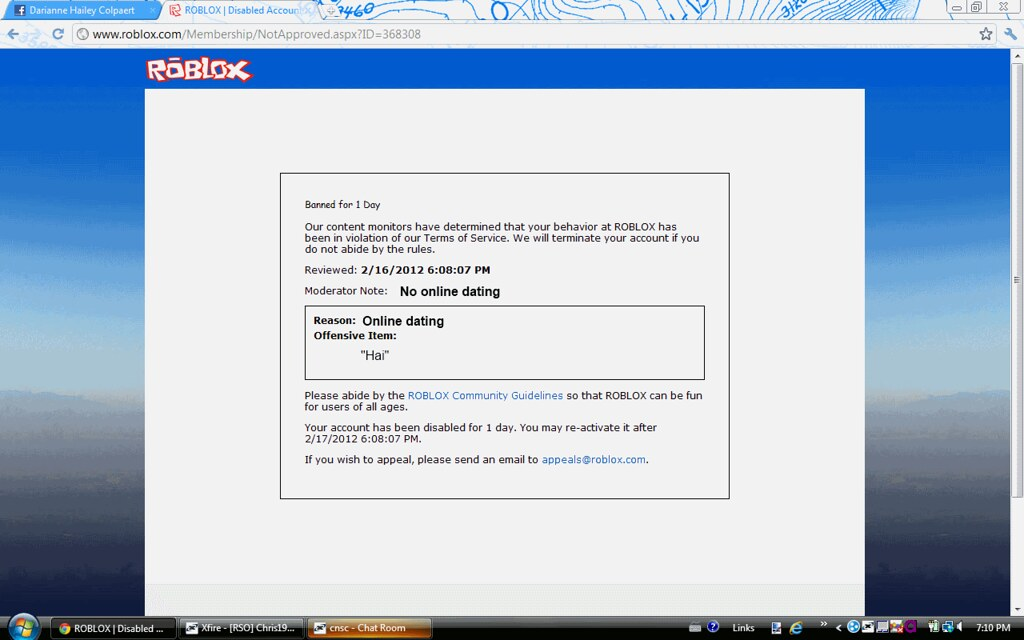The image size is (1024, 640).
Task: Open the cnsc - Chat Room taskbar window
Action: coord(369,628)
